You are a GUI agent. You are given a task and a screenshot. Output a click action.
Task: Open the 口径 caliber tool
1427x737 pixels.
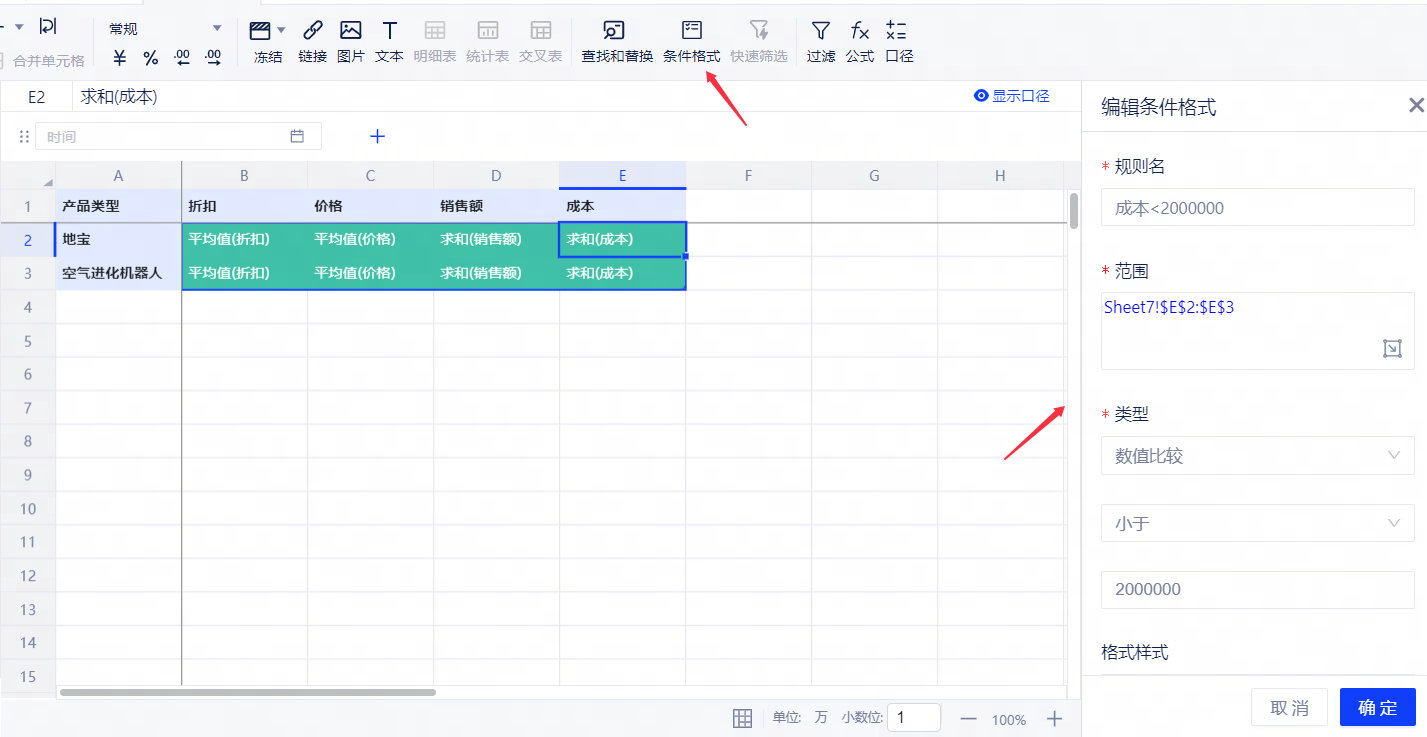point(898,41)
